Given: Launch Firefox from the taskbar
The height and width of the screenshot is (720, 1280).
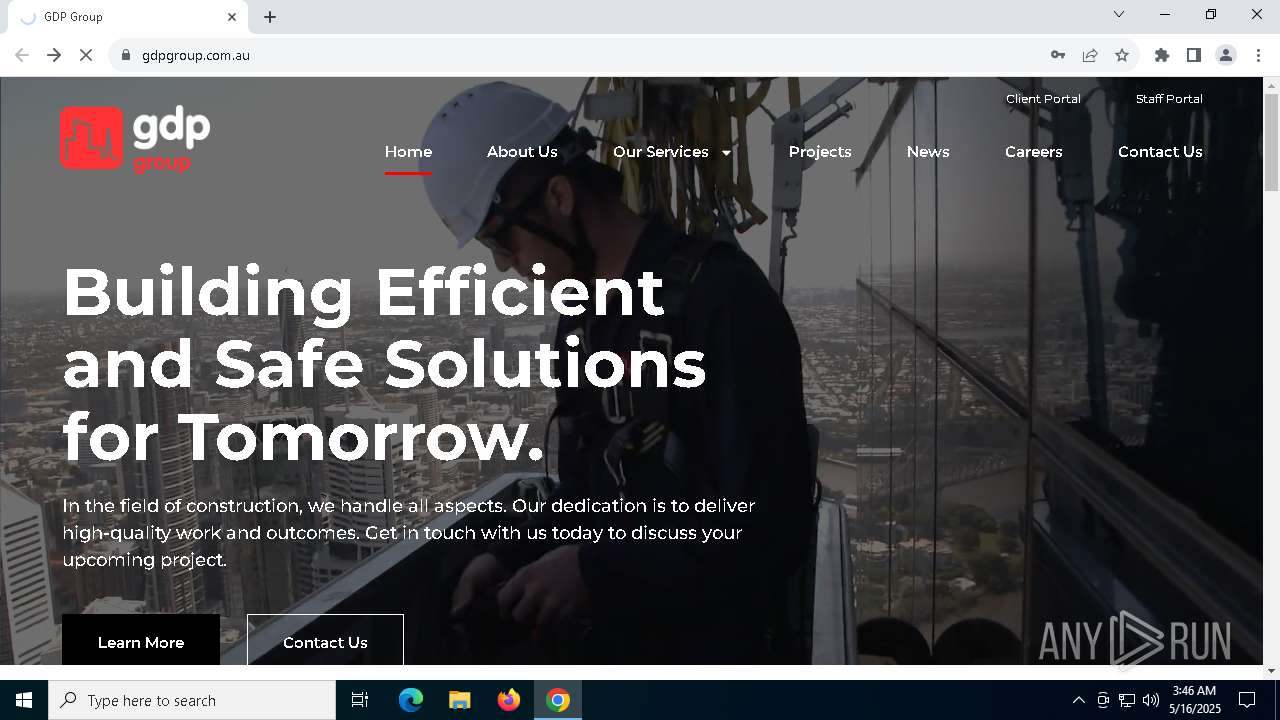Looking at the screenshot, I should coord(509,700).
